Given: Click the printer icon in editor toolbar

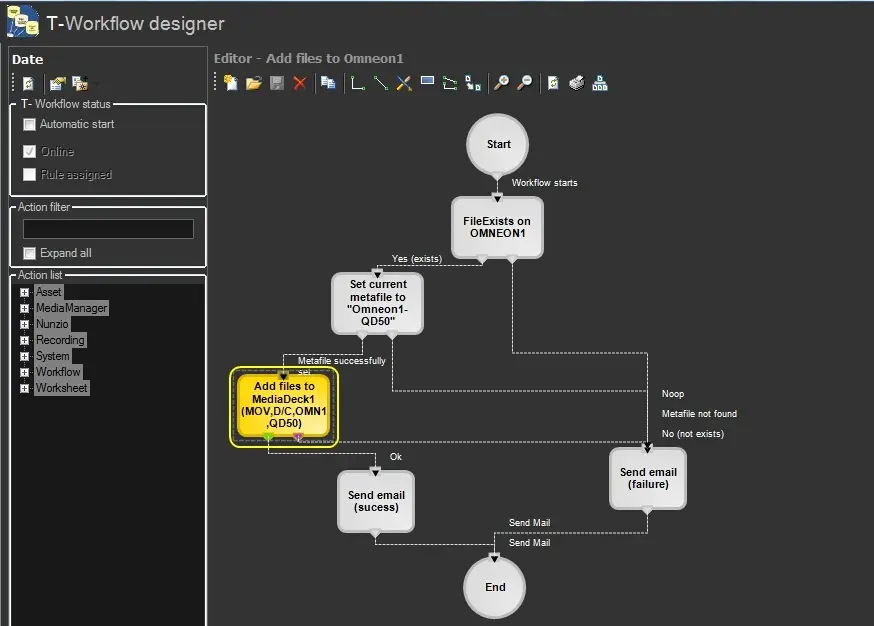Looking at the screenshot, I should (x=576, y=83).
